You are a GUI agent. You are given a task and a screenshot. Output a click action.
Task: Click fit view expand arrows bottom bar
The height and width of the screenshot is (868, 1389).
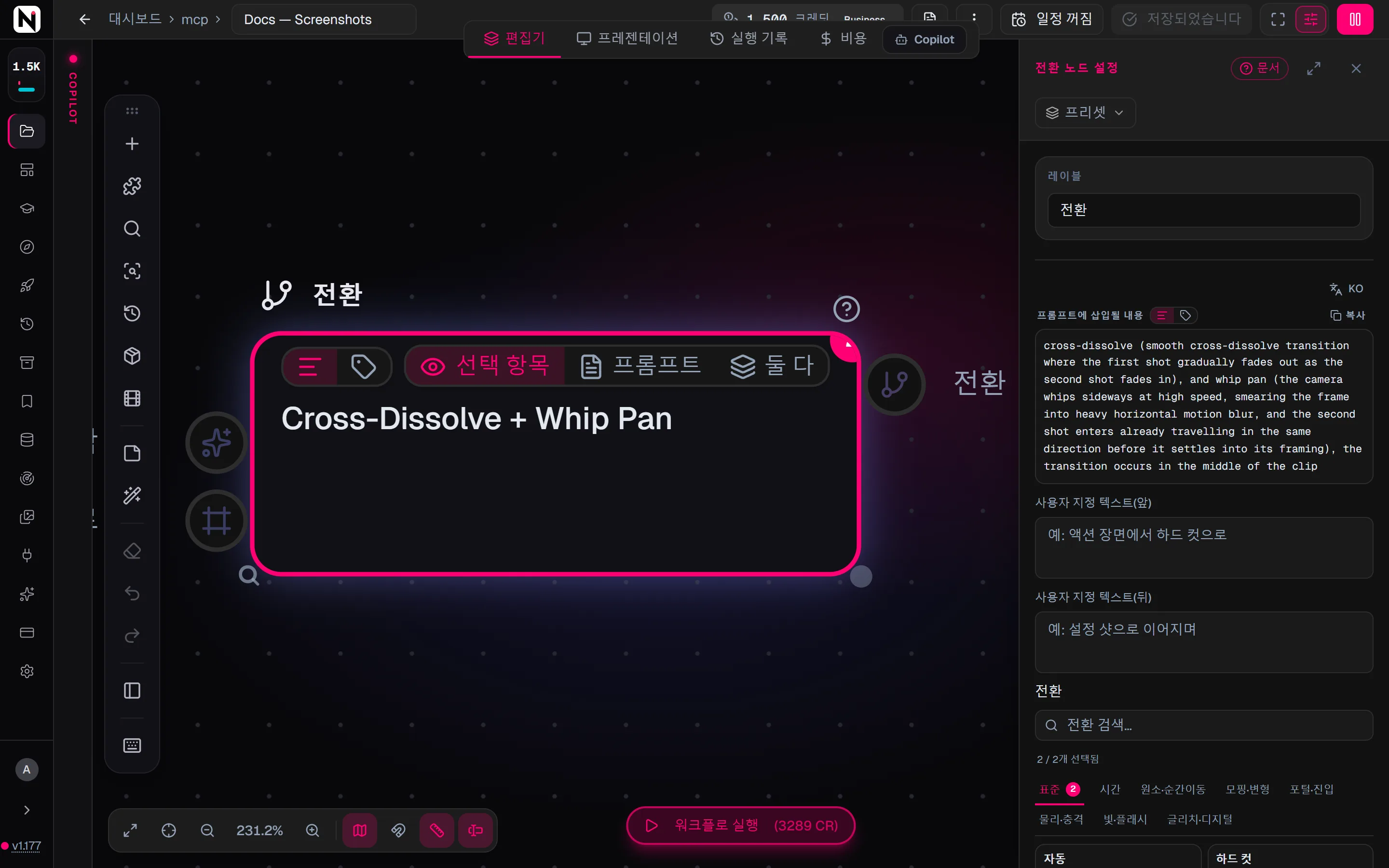130,830
